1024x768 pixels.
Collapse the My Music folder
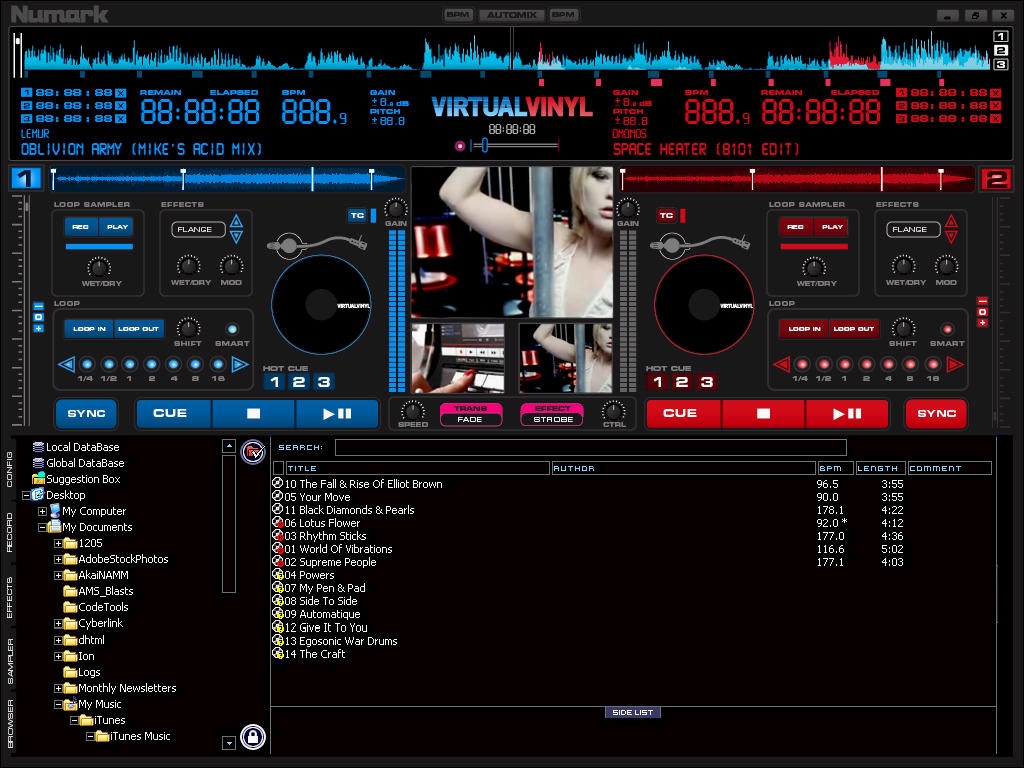tap(58, 705)
